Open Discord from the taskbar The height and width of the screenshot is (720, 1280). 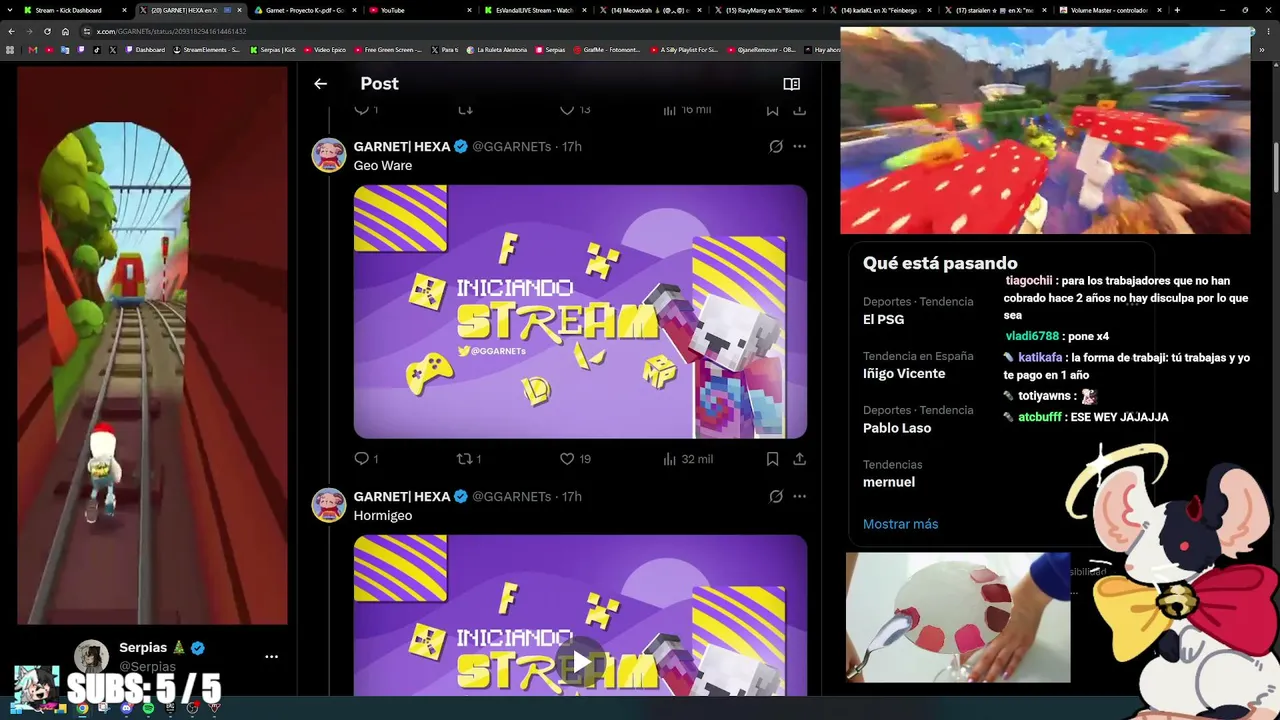(x=126, y=708)
